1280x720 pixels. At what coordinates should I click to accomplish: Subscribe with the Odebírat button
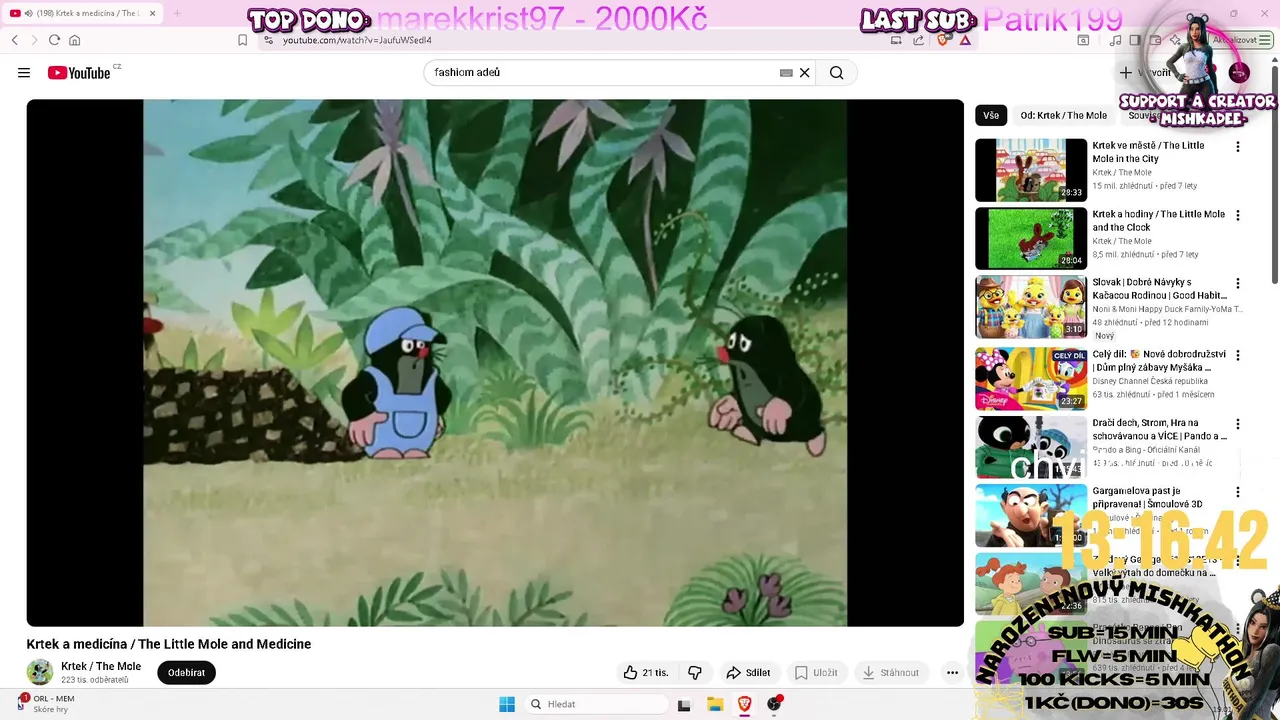click(186, 673)
